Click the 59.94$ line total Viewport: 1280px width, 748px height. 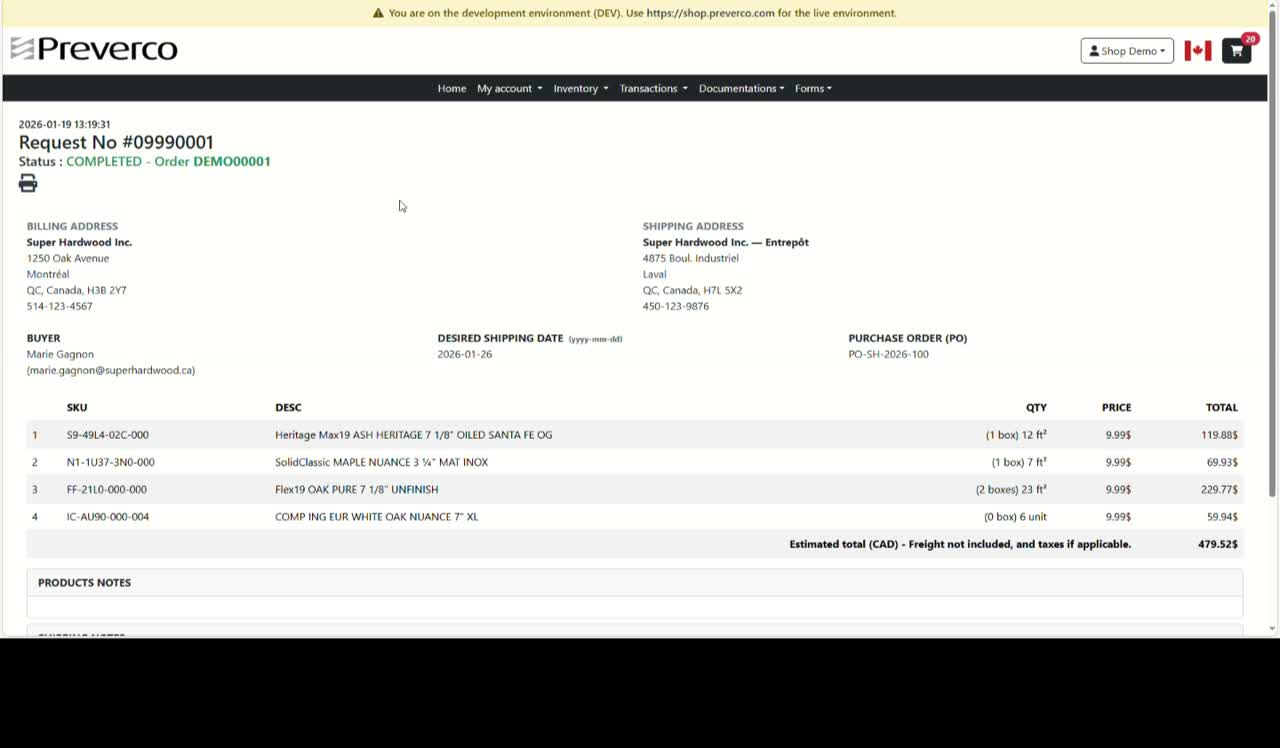pos(1222,517)
